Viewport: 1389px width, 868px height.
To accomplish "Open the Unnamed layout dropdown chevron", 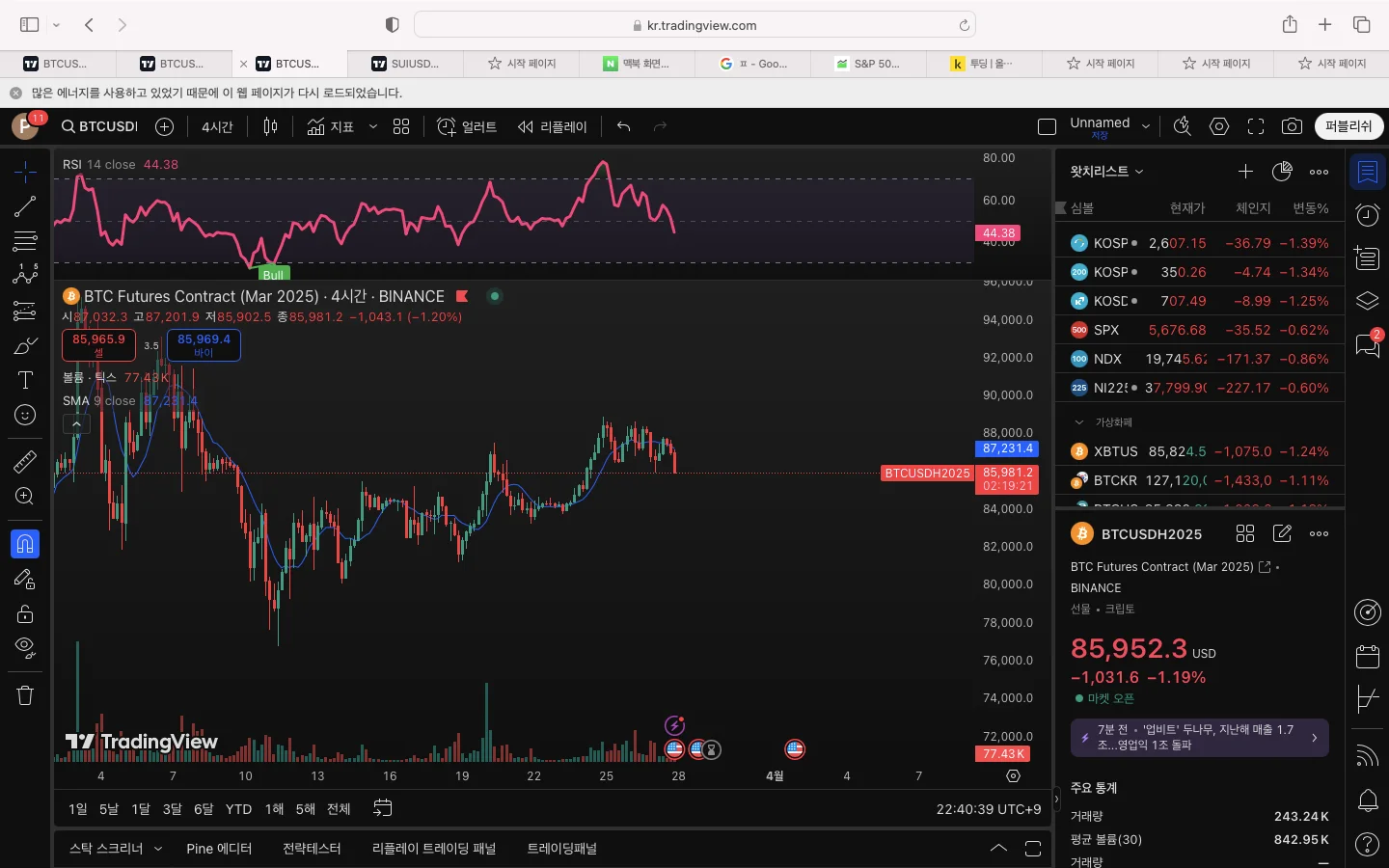I will (x=1146, y=126).
